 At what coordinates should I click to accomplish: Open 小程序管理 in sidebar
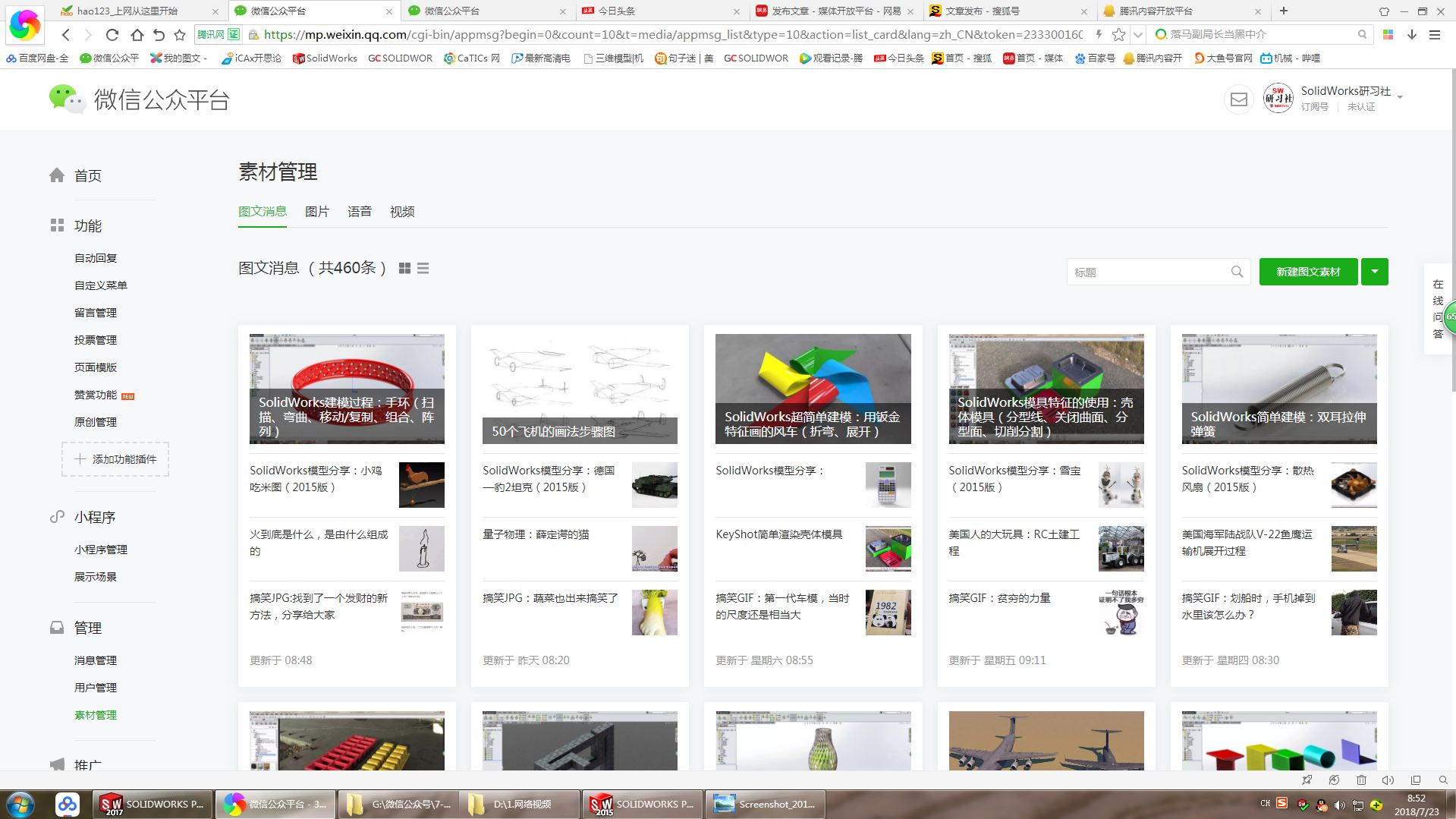(101, 550)
